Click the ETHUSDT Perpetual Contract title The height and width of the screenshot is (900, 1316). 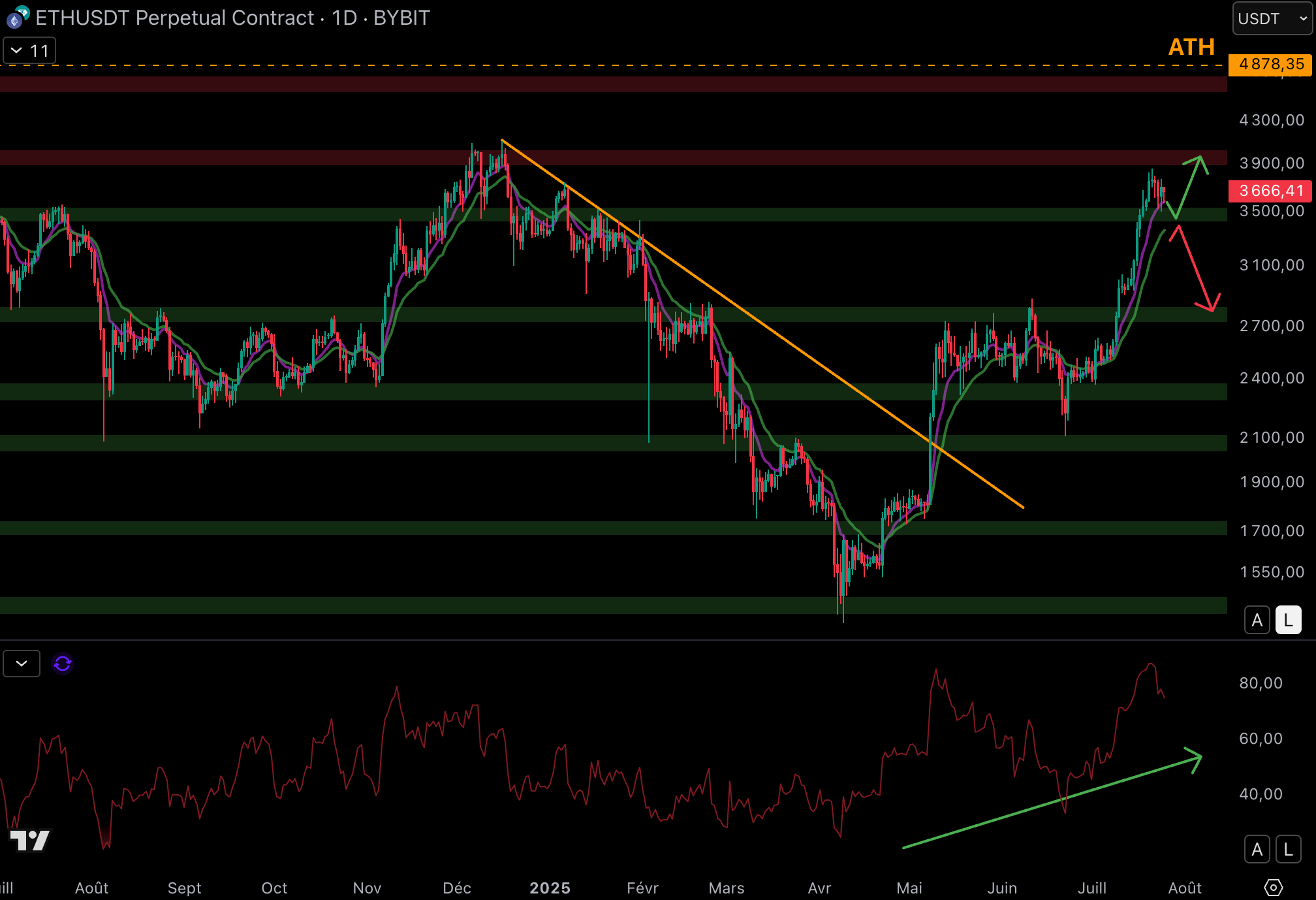[x=175, y=18]
